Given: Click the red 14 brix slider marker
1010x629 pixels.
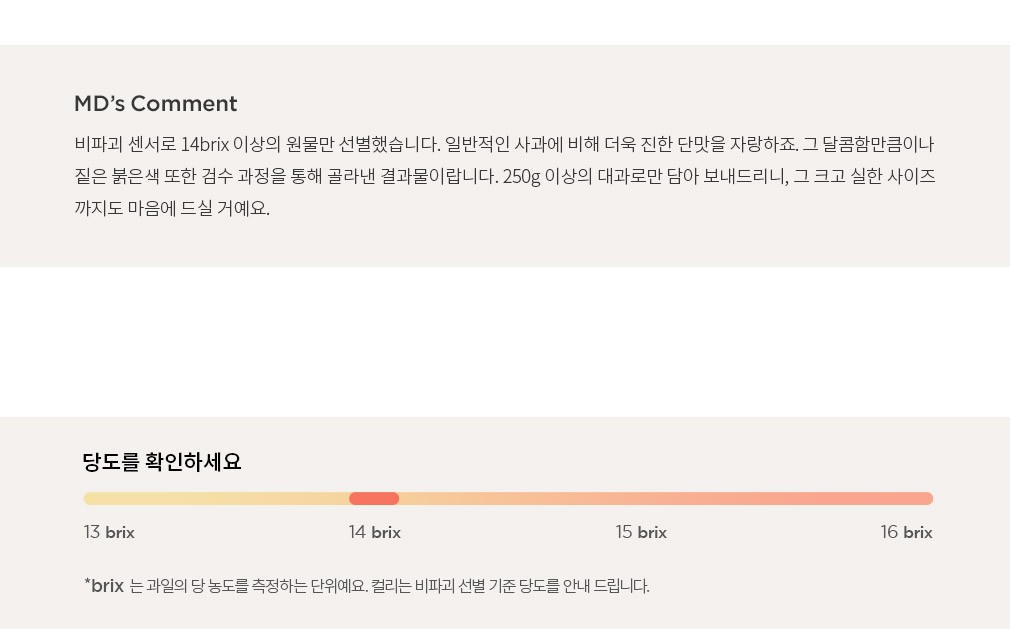Looking at the screenshot, I should [x=374, y=498].
